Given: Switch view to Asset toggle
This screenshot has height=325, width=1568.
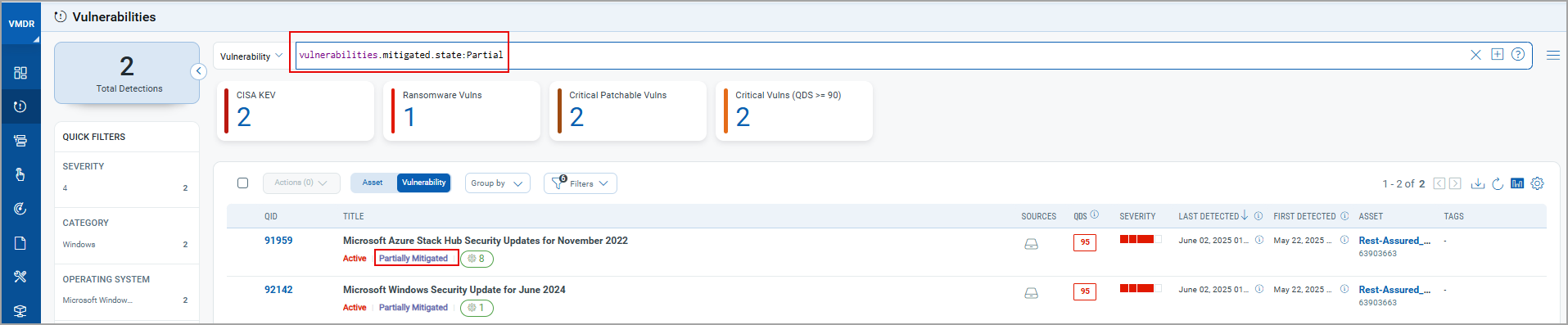Looking at the screenshot, I should (373, 183).
